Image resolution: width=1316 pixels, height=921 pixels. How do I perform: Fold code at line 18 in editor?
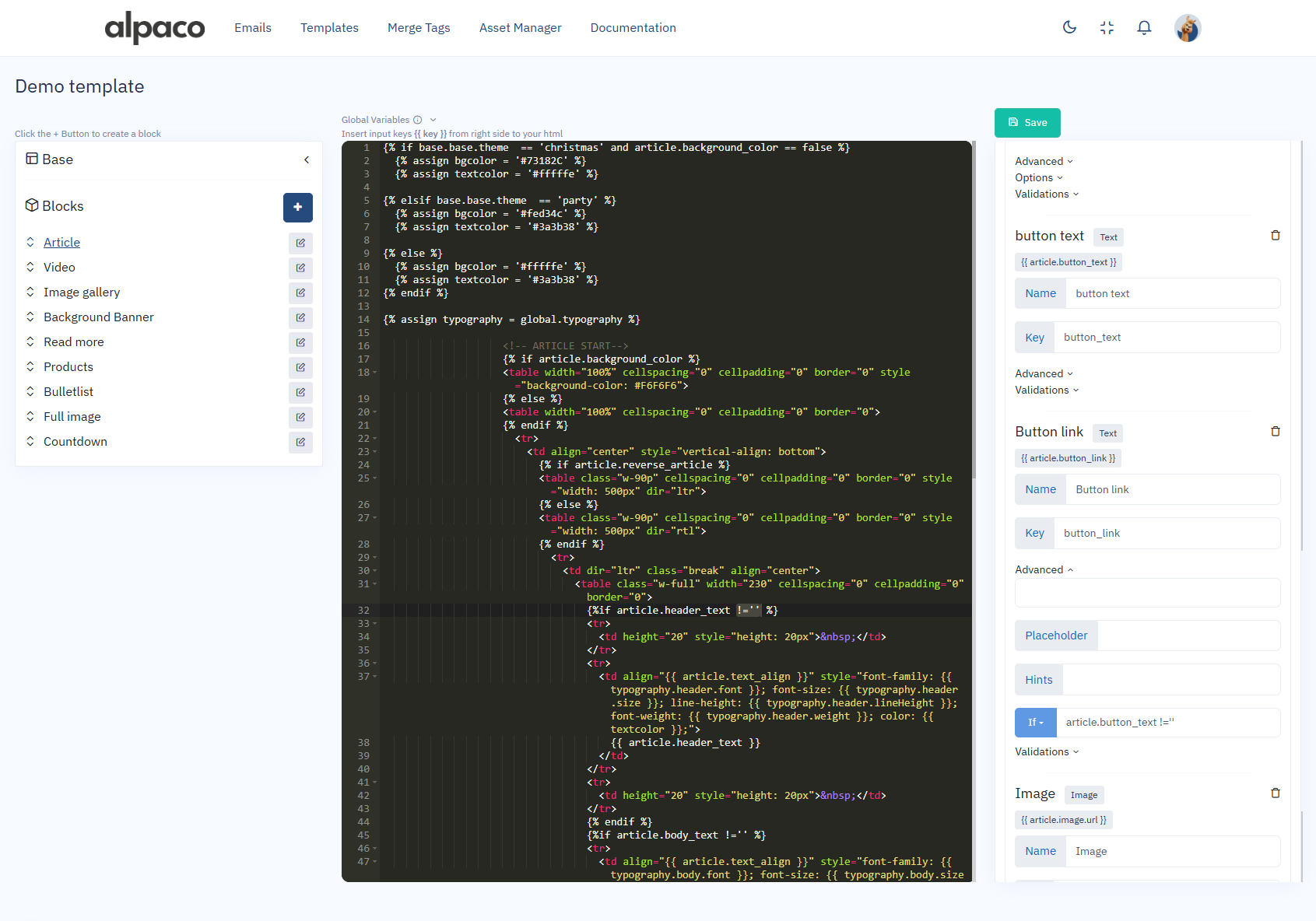375,373
